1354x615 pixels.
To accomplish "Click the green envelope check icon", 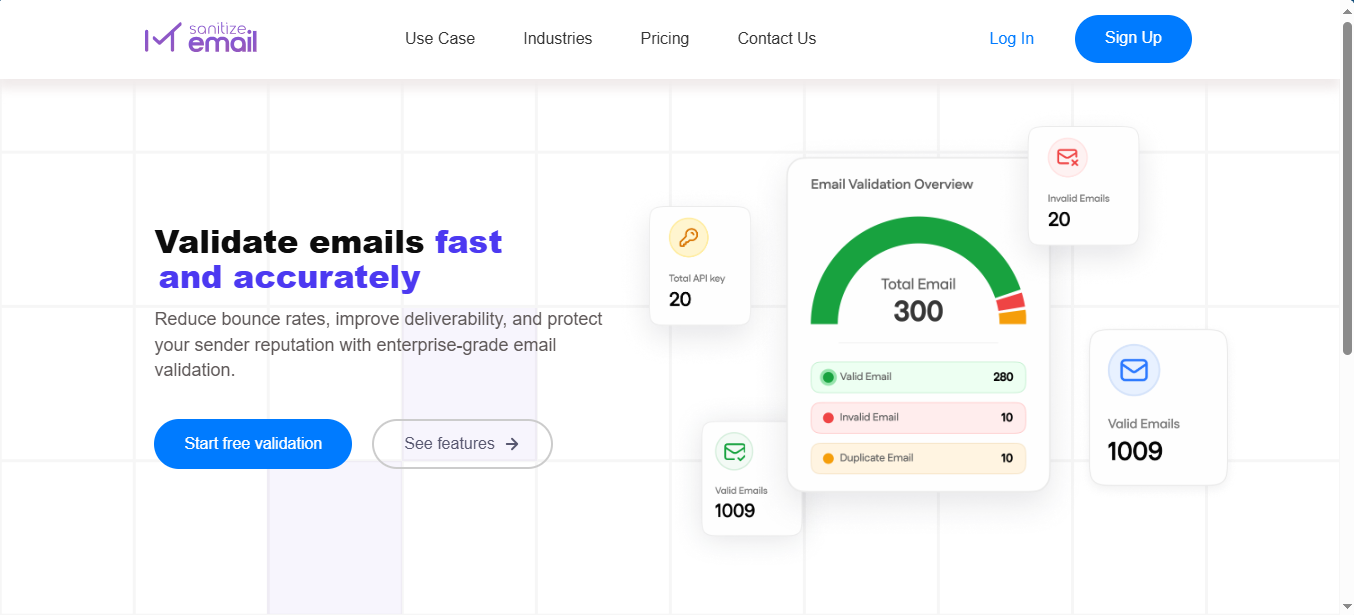I will pos(734,451).
